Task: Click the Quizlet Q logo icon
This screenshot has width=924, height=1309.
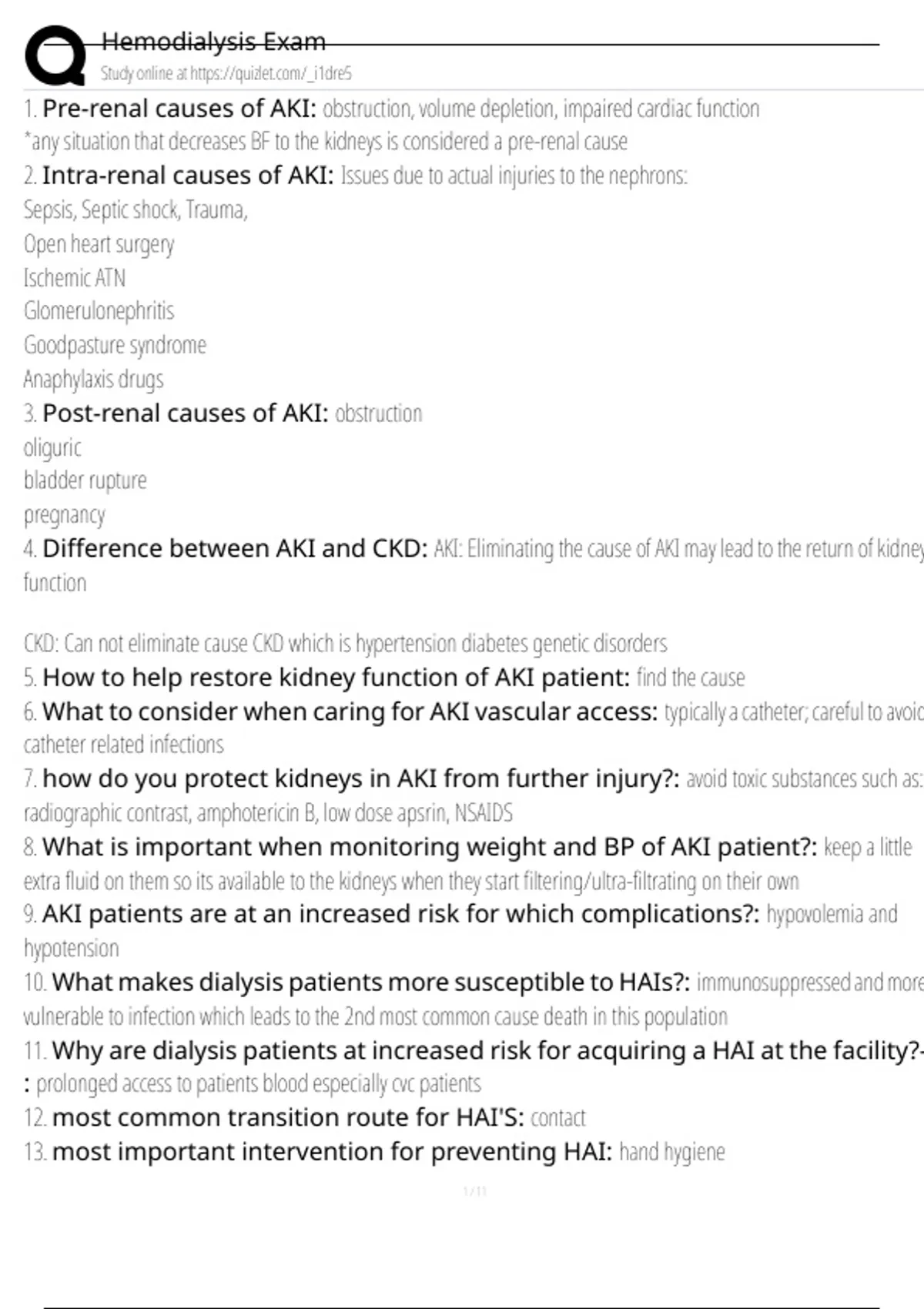Action: [55, 55]
